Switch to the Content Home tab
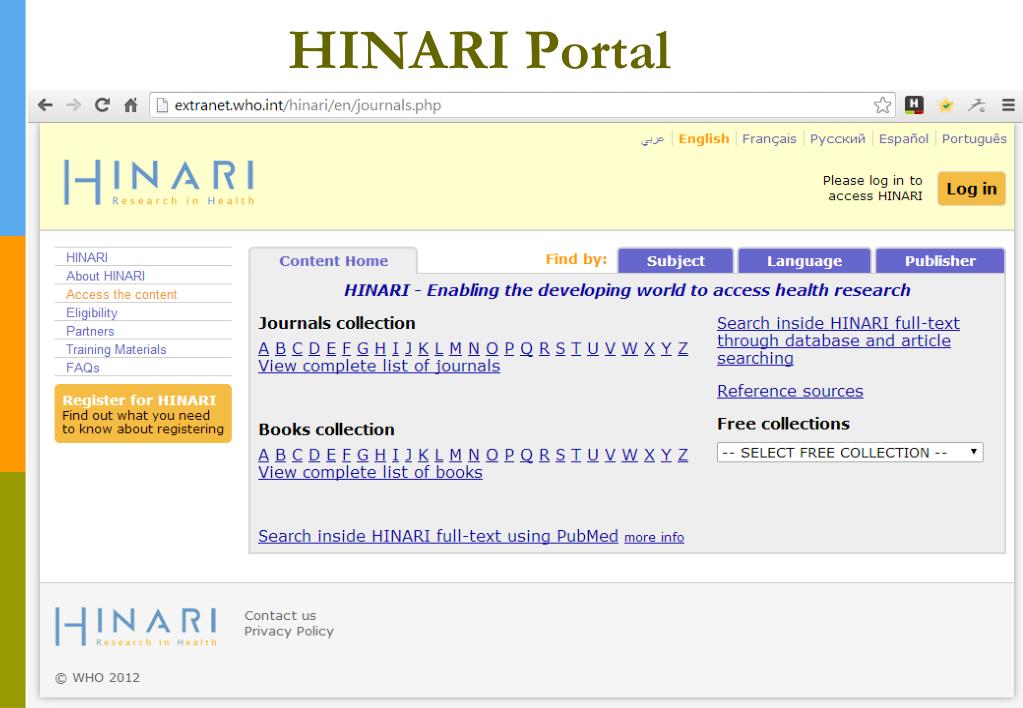 point(333,261)
